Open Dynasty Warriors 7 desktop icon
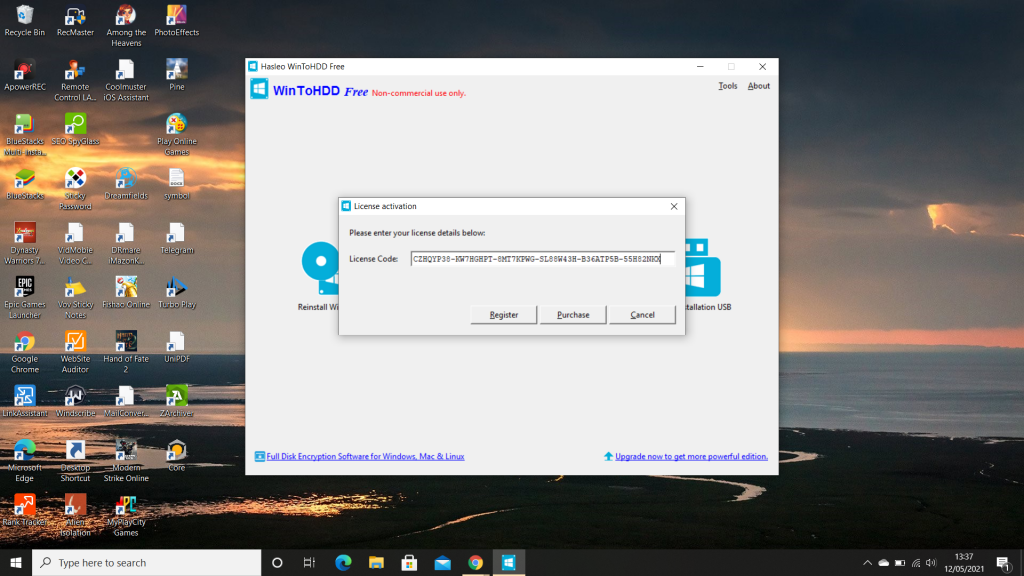The image size is (1024, 576). pyautogui.click(x=25, y=244)
